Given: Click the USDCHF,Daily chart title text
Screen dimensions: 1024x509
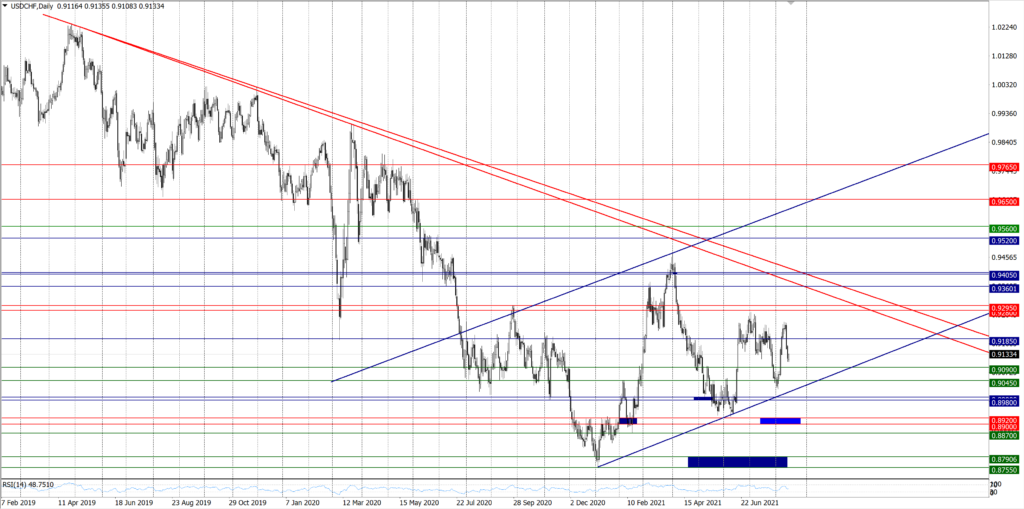Looking at the screenshot, I should coord(37,6).
